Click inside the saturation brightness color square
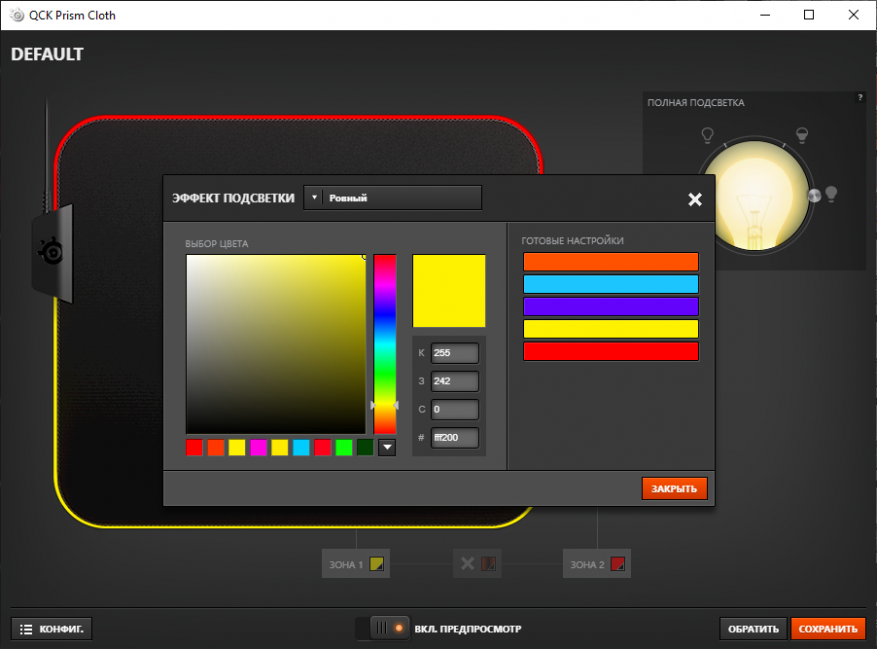Image resolution: width=877 pixels, height=649 pixels. coord(276,344)
